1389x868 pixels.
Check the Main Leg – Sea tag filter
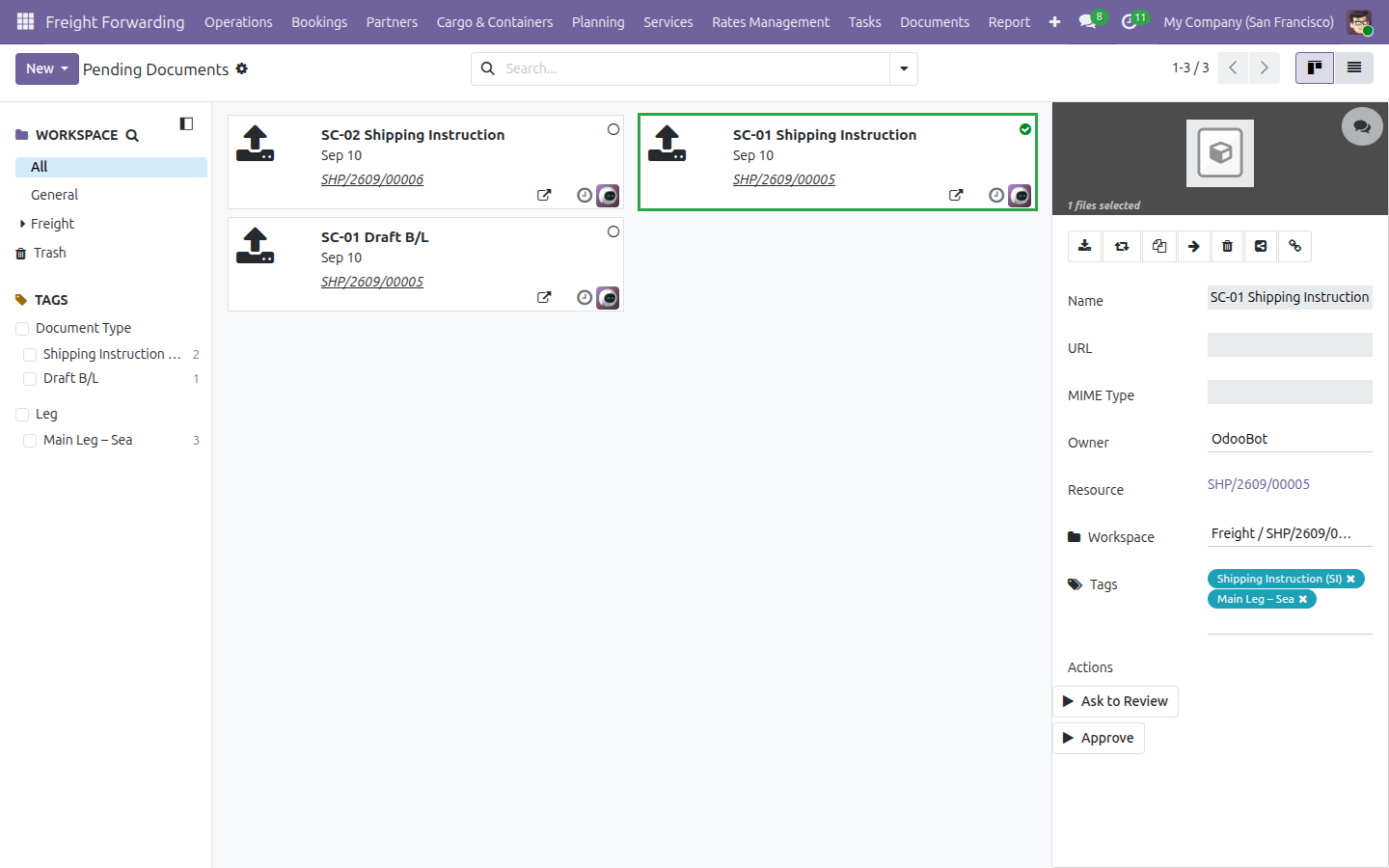(30, 441)
